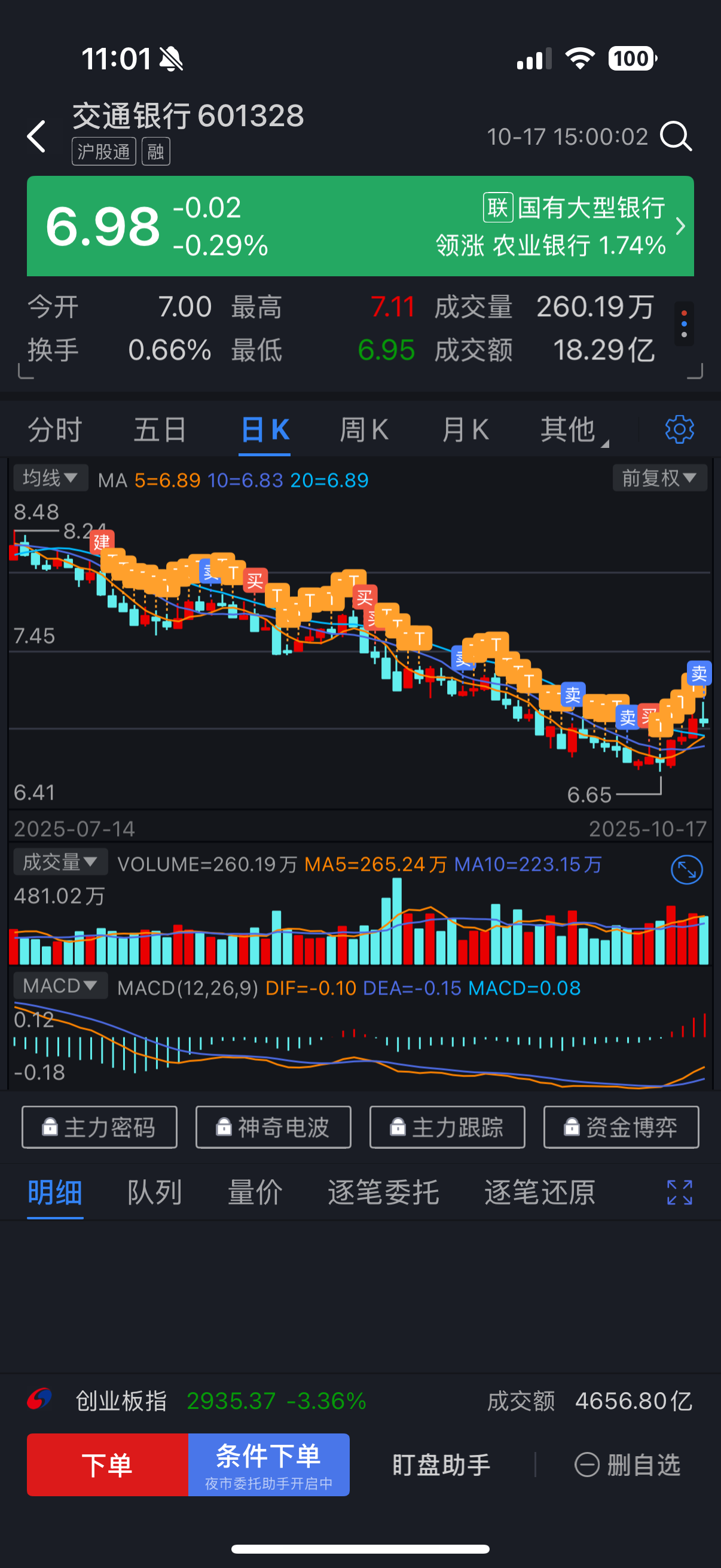Open chart settings gear icon
This screenshot has height=1568, width=721.
[679, 430]
